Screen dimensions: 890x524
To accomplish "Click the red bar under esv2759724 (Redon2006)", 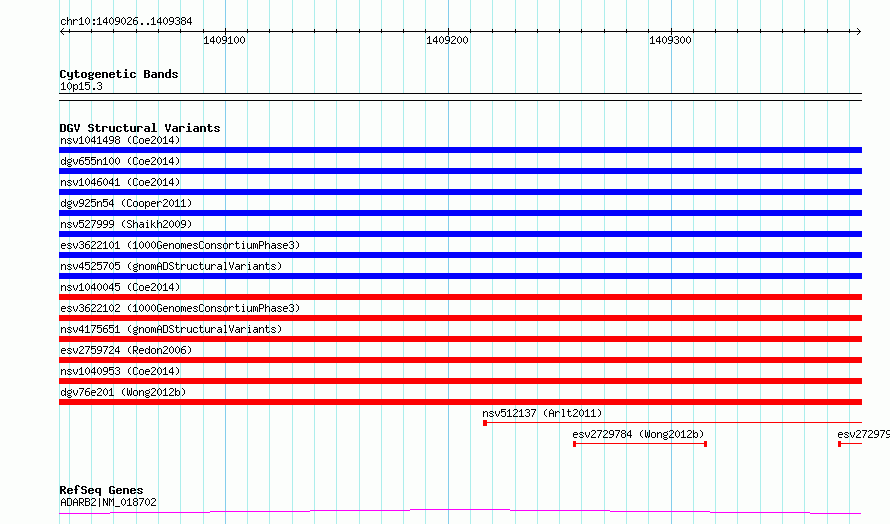I will 460,360.
